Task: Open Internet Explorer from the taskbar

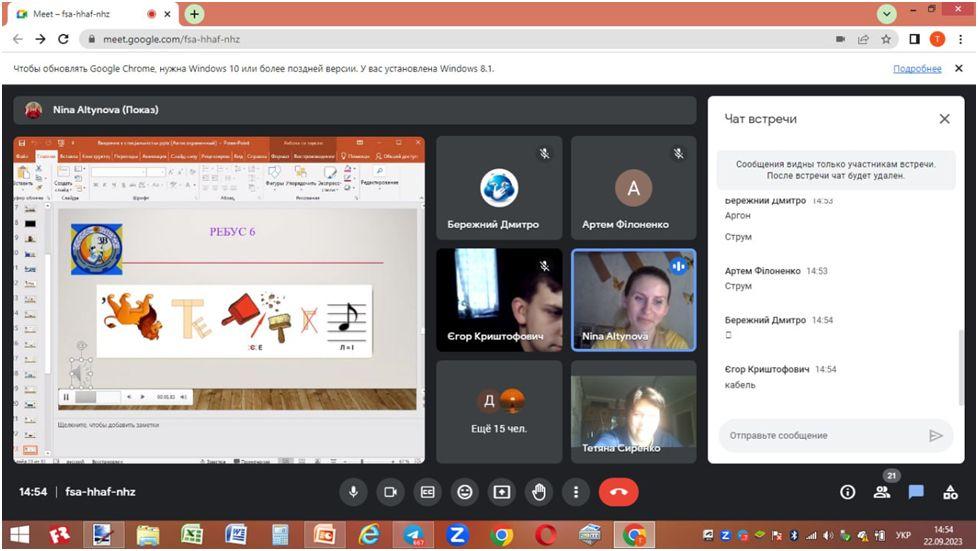Action: 369,535
